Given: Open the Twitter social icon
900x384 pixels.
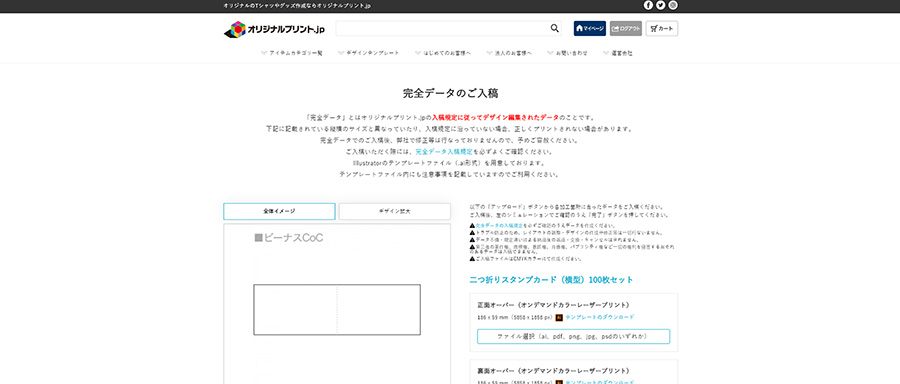Looking at the screenshot, I should click(661, 5).
